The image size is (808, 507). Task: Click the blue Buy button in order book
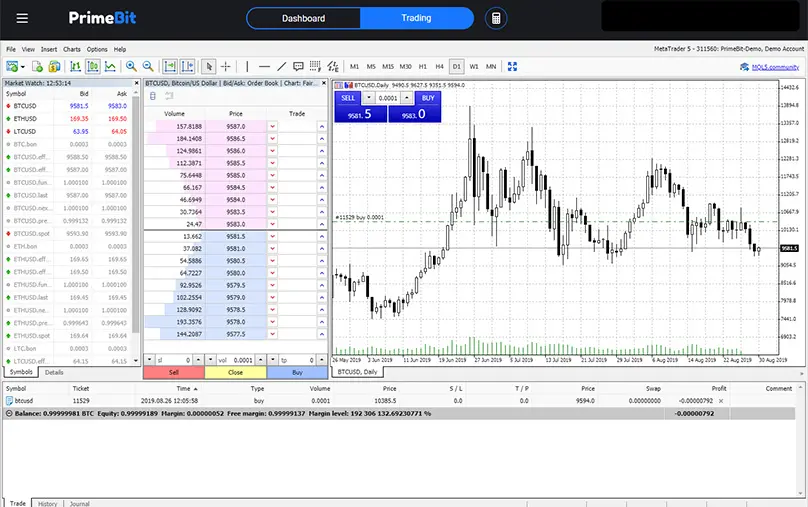(297, 372)
